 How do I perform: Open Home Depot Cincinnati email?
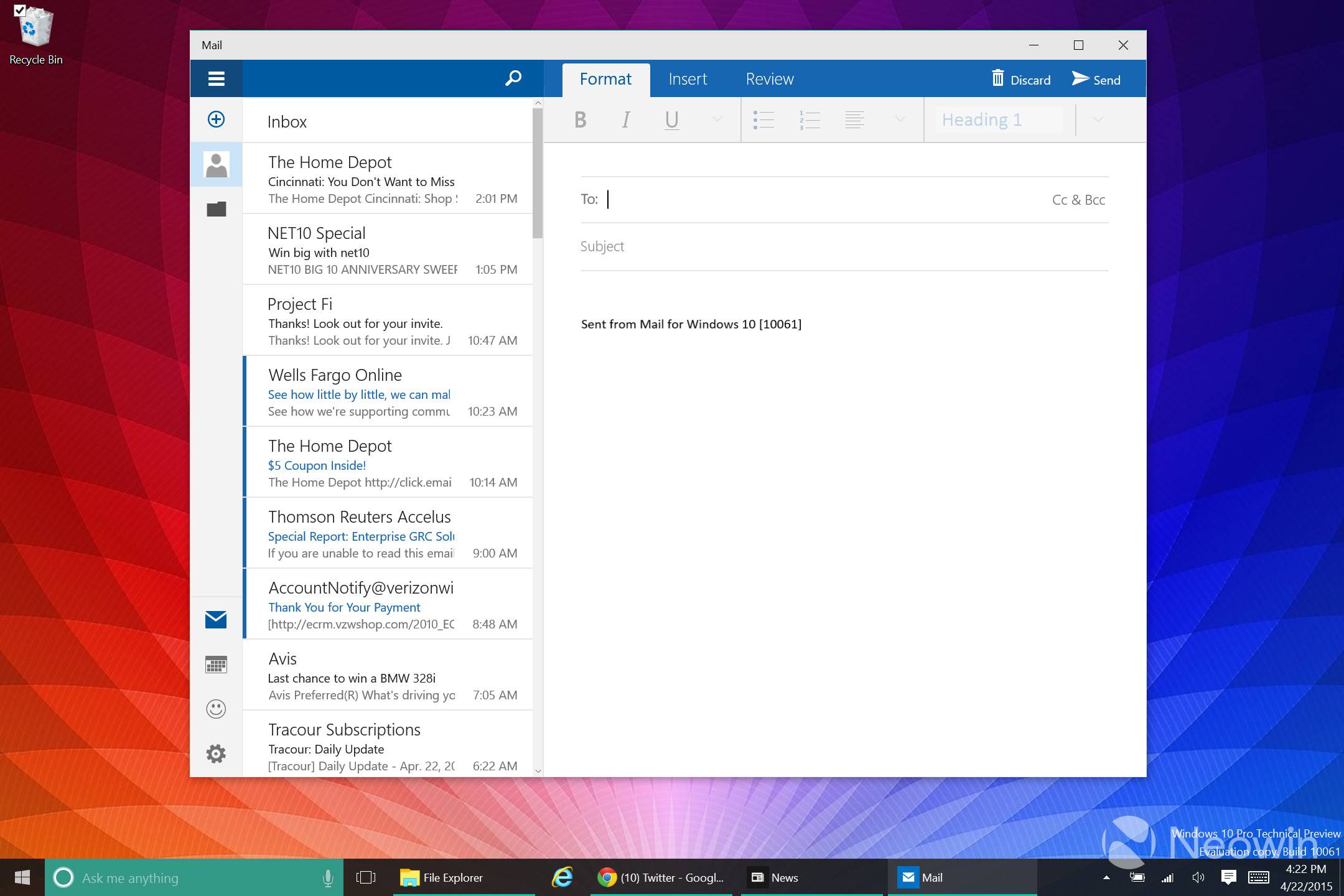pyautogui.click(x=388, y=179)
